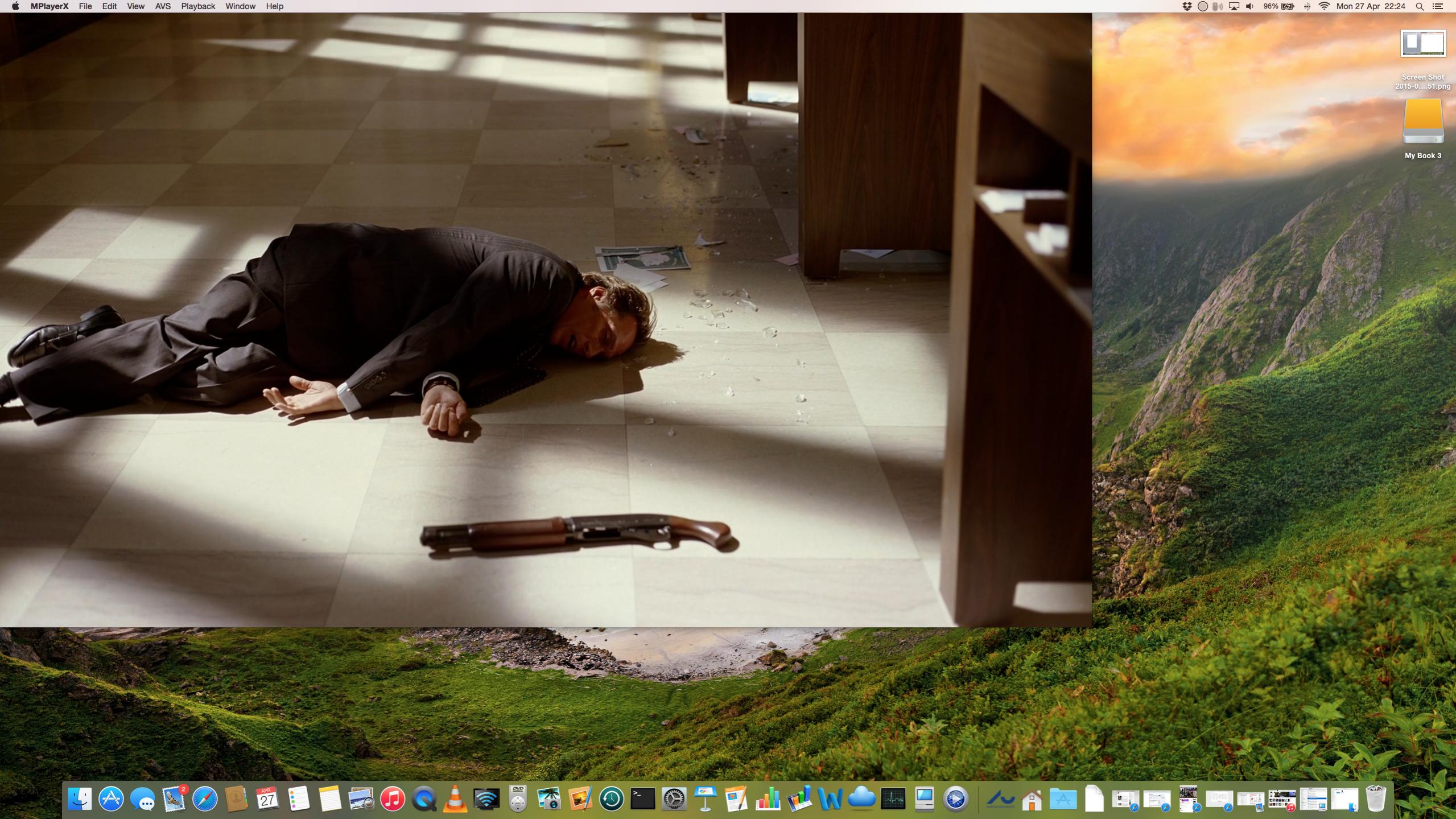Launch VLC traffic cone icon
The image size is (1456, 819).
click(455, 799)
